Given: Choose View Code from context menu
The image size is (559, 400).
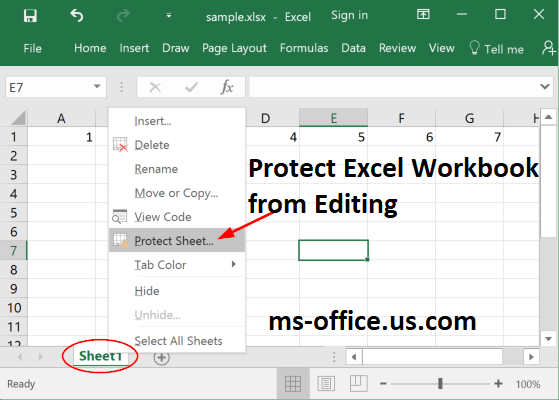Looking at the screenshot, I should pyautogui.click(x=177, y=217).
